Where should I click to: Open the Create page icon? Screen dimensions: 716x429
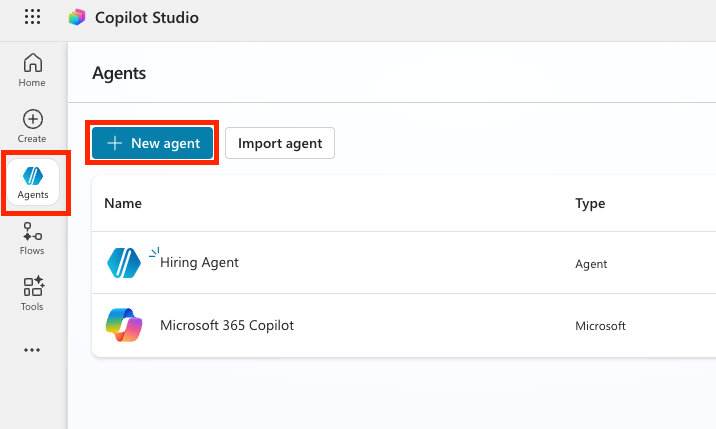pyautogui.click(x=32, y=126)
